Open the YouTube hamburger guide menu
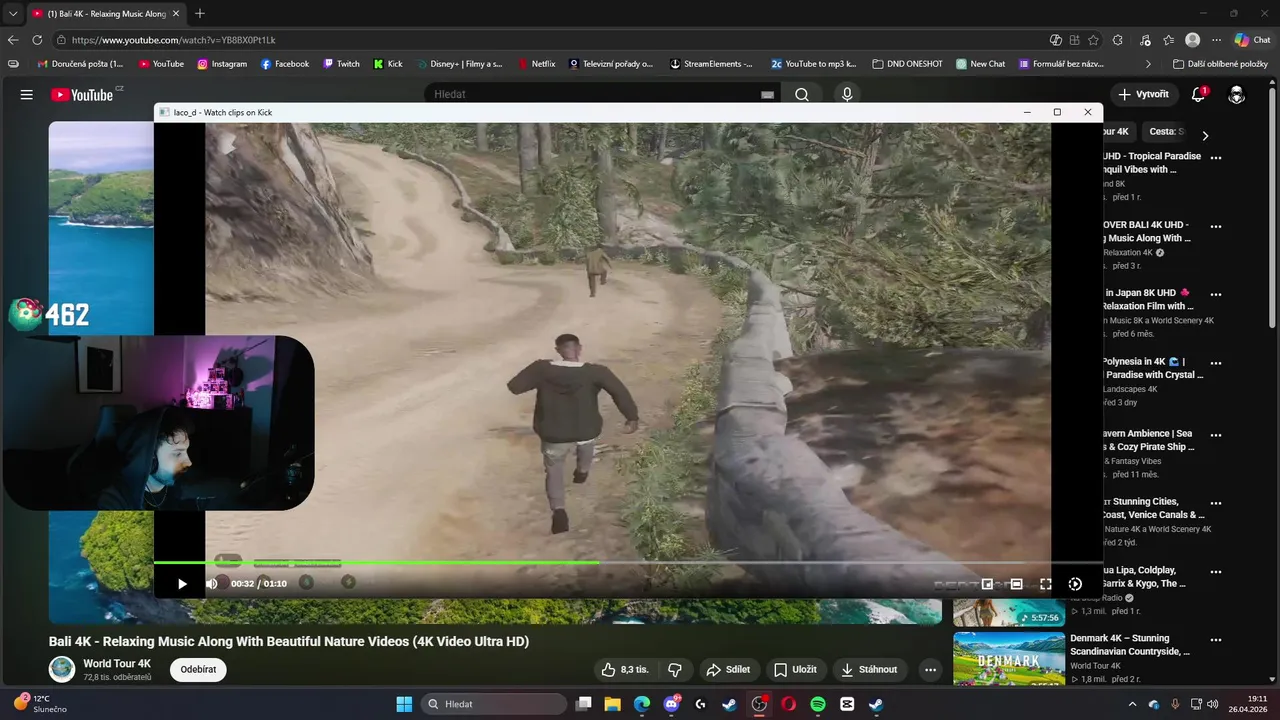 tap(27, 94)
